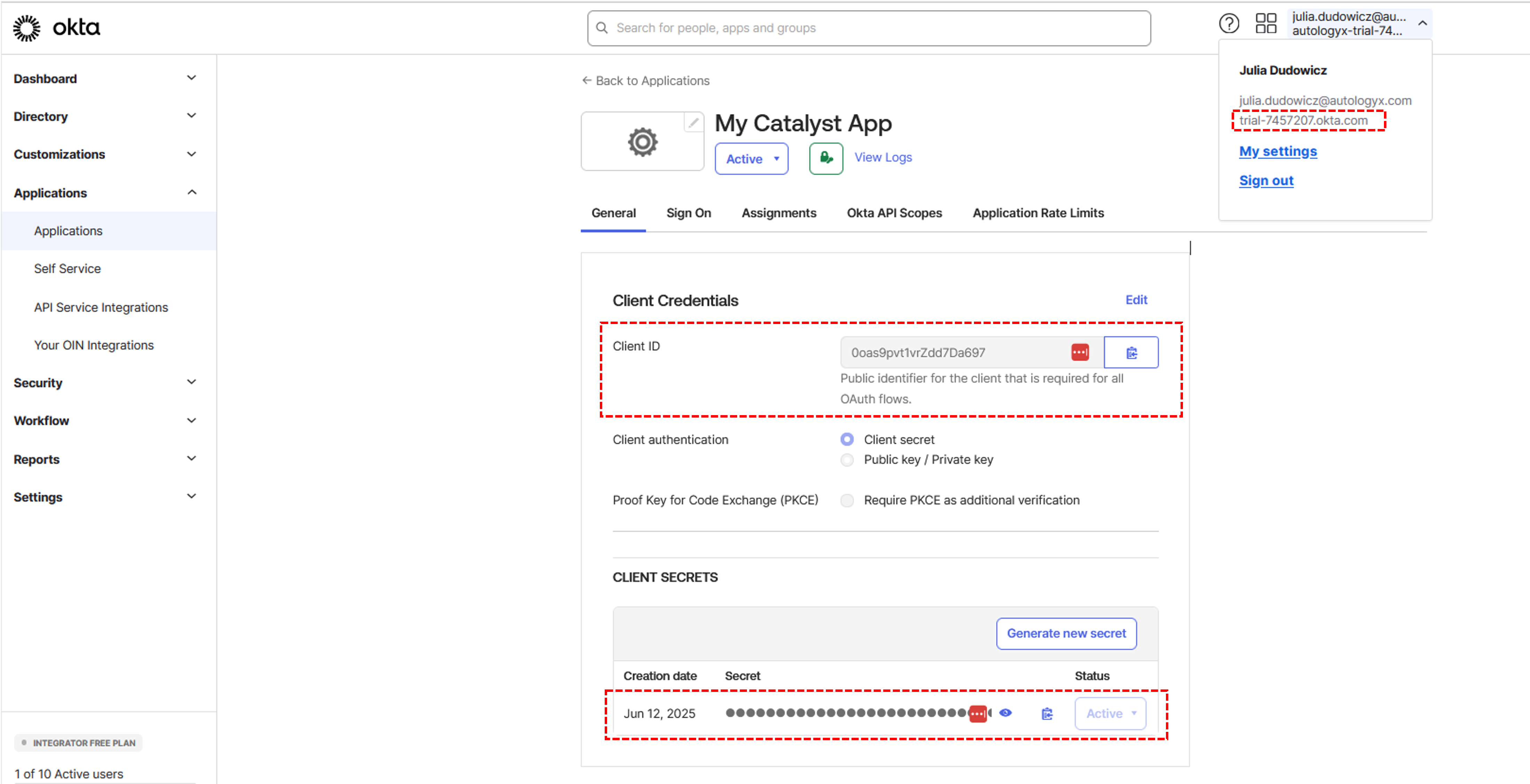Click the Jun 12, 2025 creation date
Viewport: 1530px width, 784px height.
coord(659,713)
